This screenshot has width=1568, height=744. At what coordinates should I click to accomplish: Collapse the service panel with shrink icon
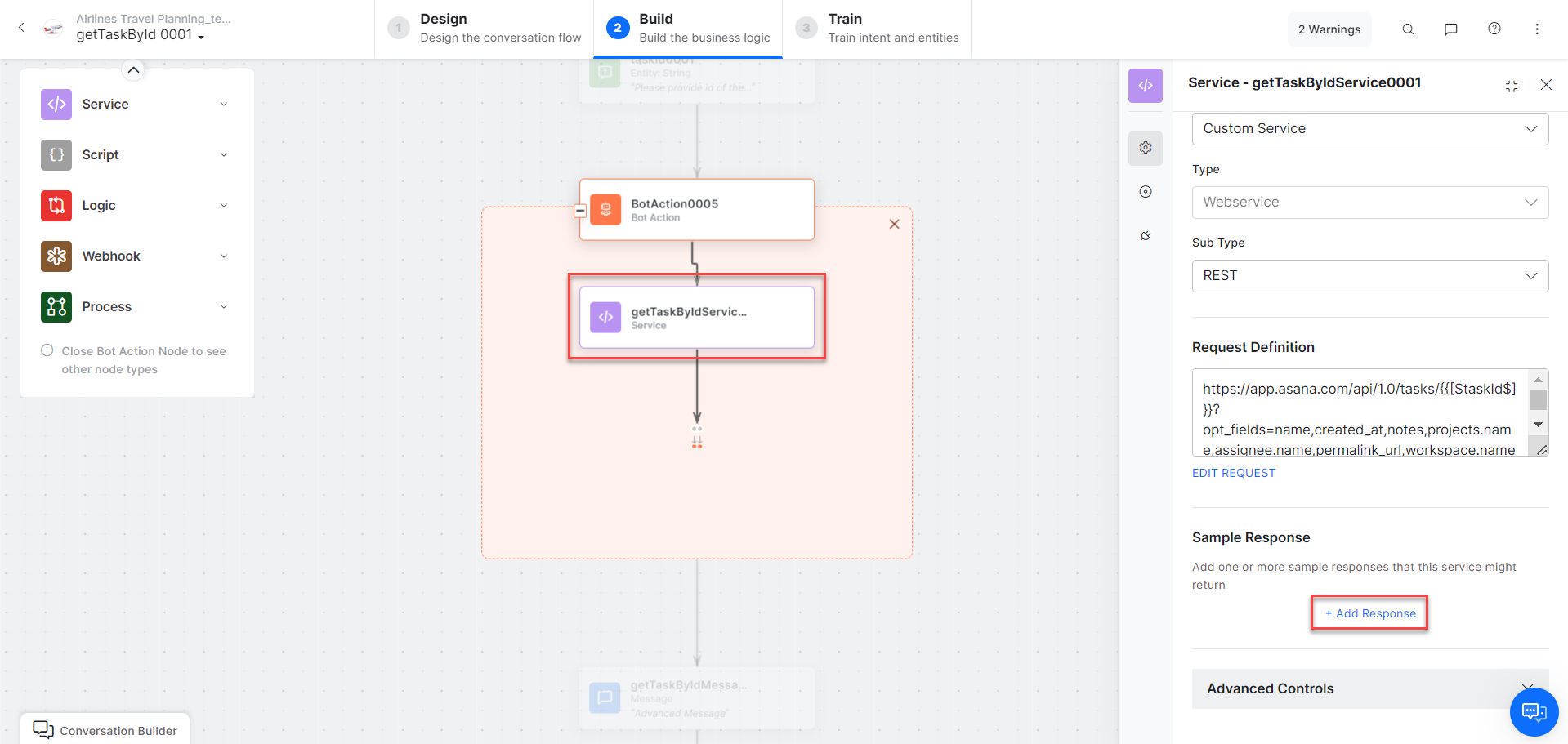(1512, 86)
